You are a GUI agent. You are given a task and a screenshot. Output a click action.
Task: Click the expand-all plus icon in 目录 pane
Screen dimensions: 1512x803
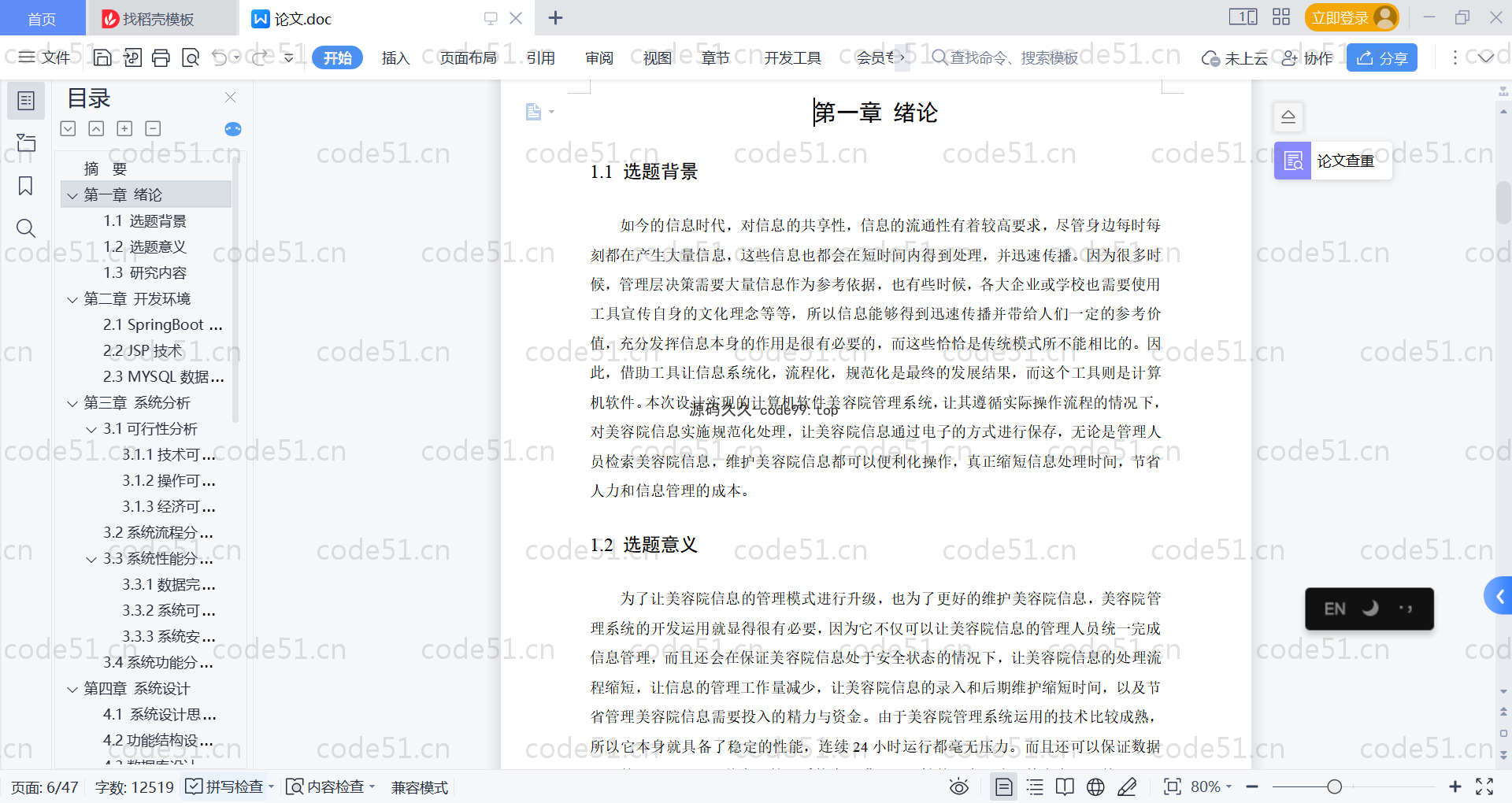click(124, 128)
